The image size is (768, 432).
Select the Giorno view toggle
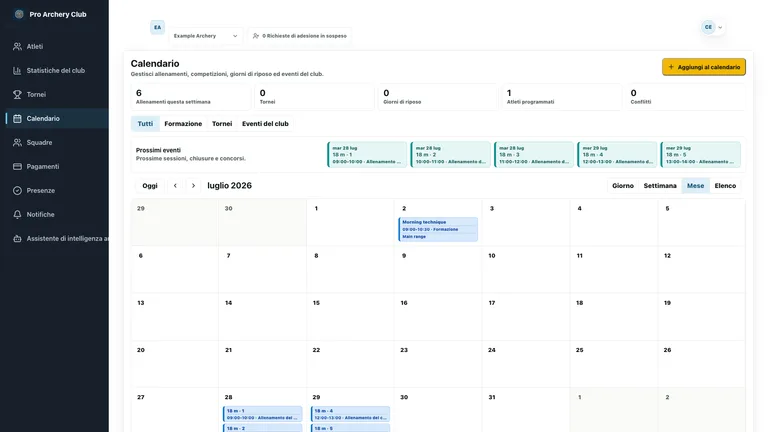pyautogui.click(x=623, y=186)
